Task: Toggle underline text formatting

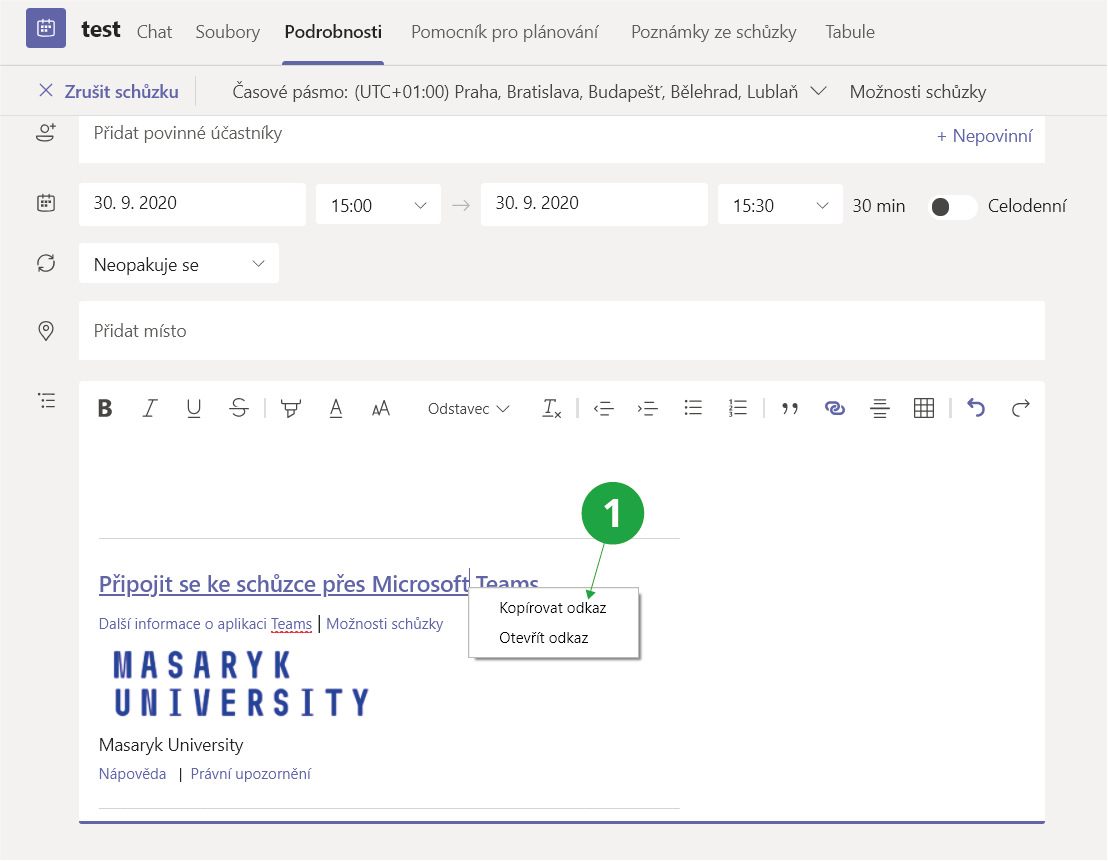Action: pyautogui.click(x=194, y=408)
